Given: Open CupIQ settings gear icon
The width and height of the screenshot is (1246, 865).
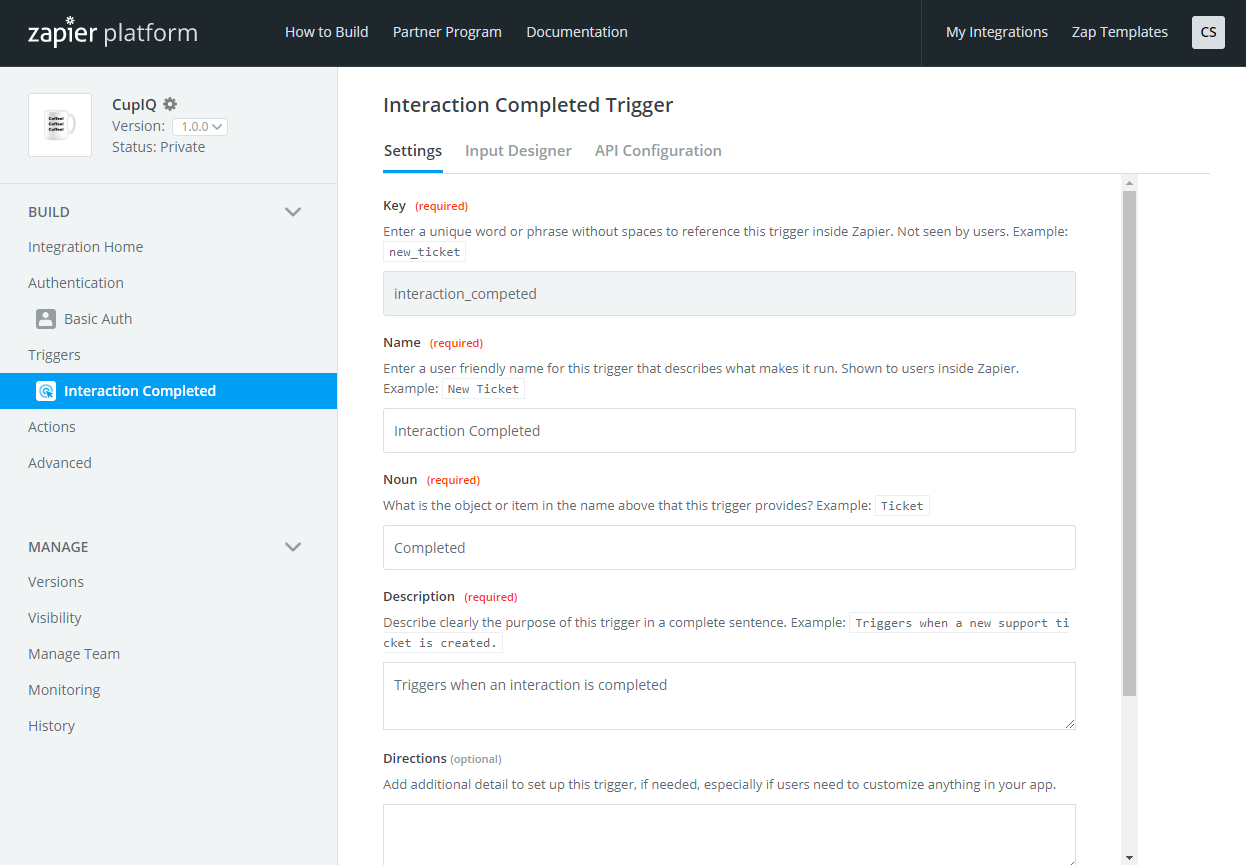Looking at the screenshot, I should (x=170, y=104).
